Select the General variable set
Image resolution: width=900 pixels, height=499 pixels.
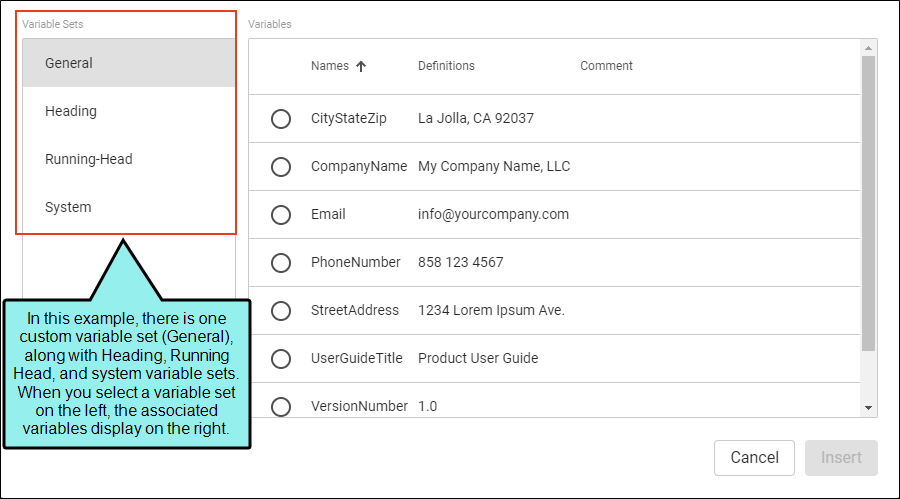pos(69,63)
